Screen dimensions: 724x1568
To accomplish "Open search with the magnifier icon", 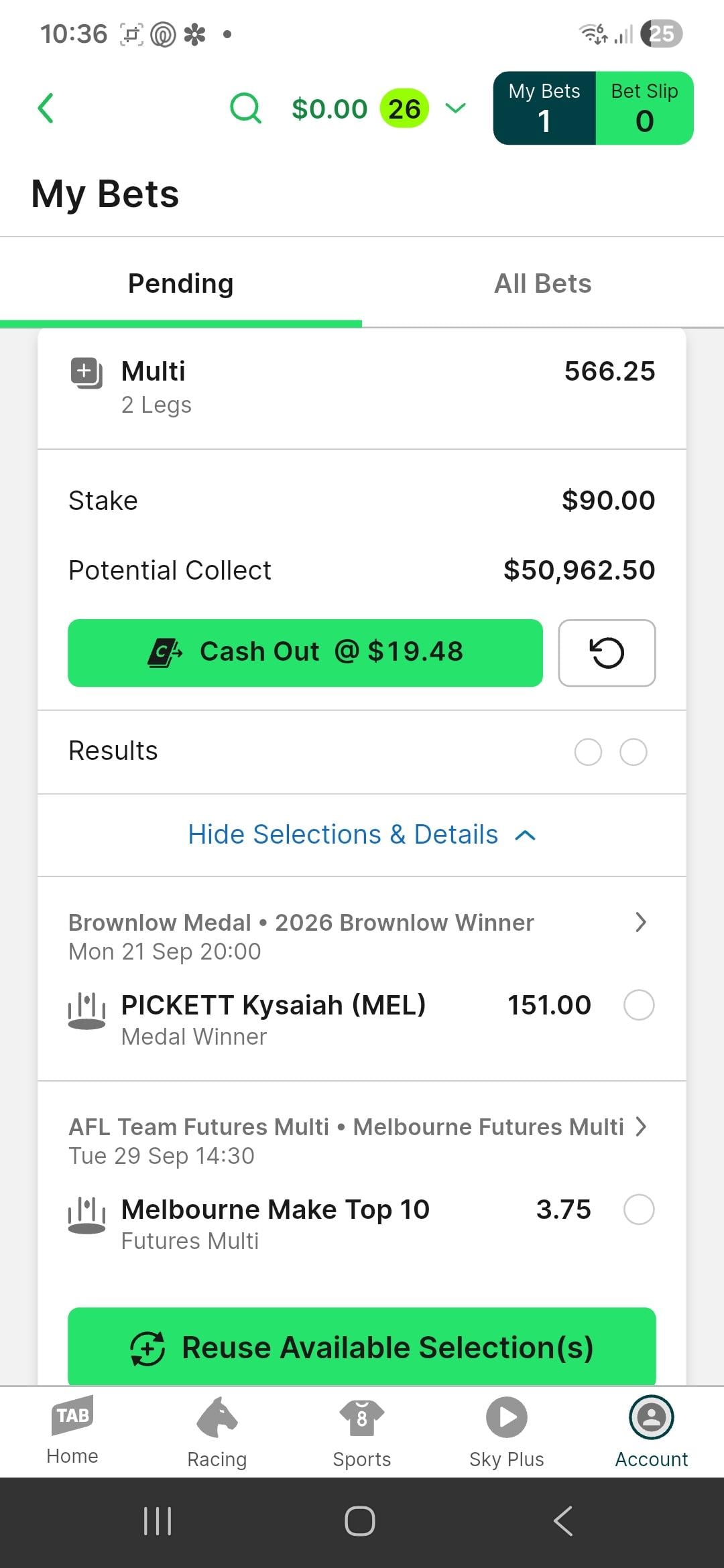I will point(245,109).
